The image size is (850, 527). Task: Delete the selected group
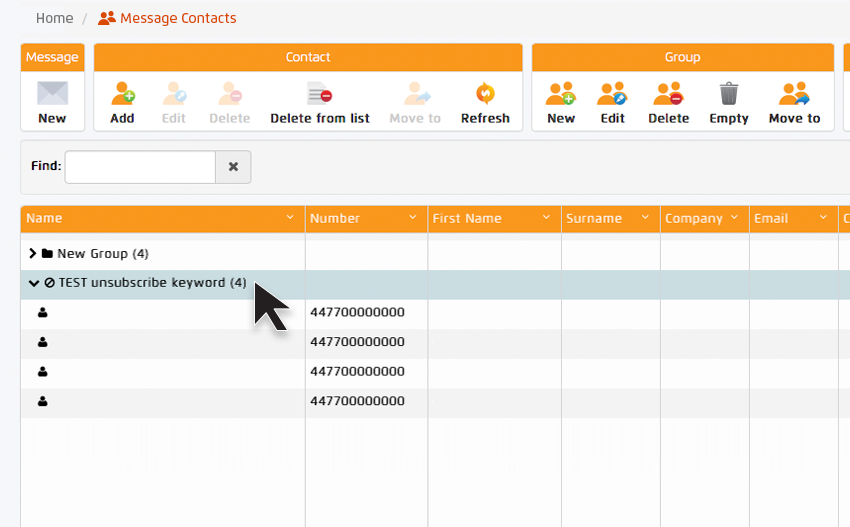(x=668, y=95)
